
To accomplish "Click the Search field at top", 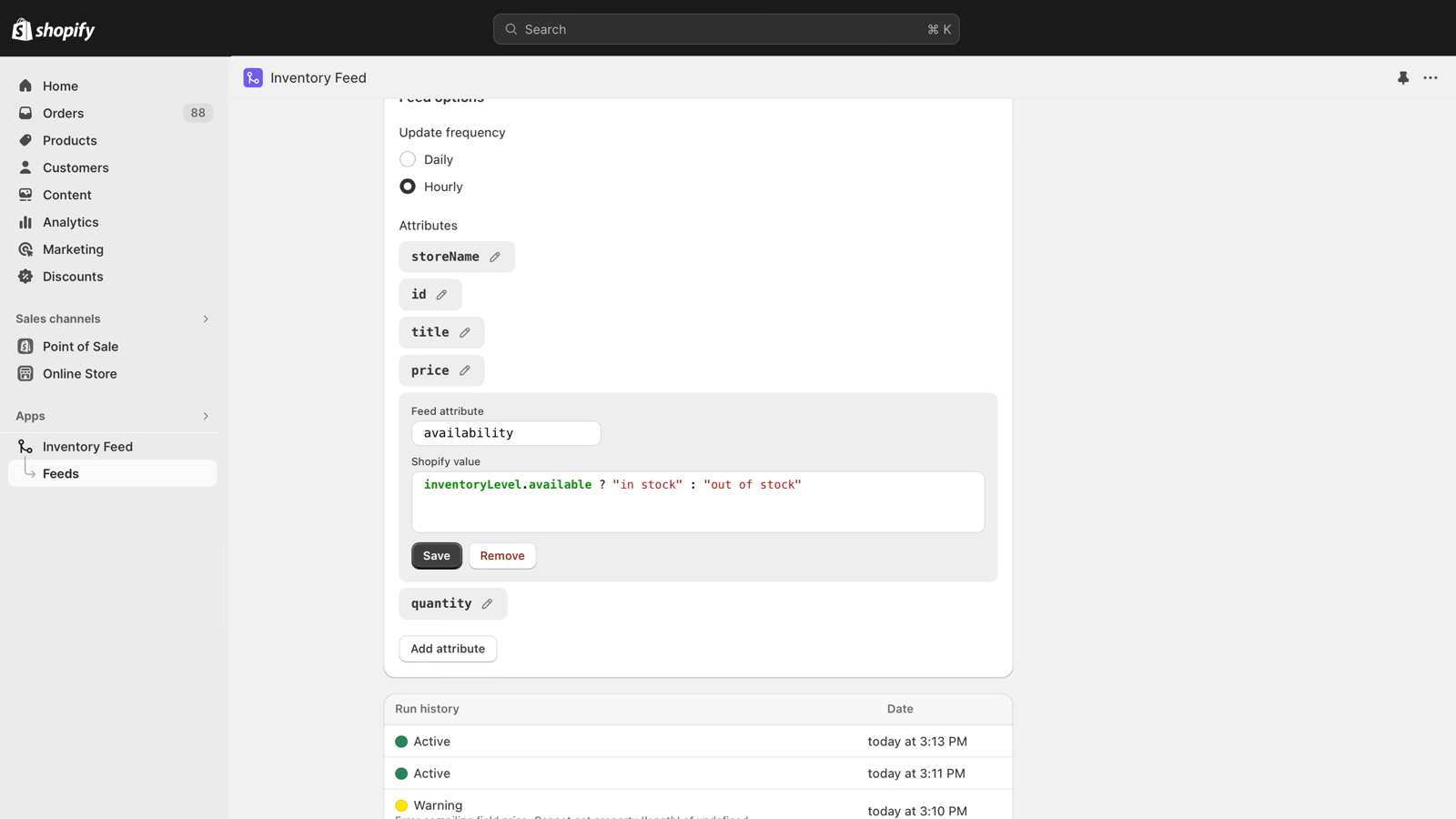I will tap(726, 28).
